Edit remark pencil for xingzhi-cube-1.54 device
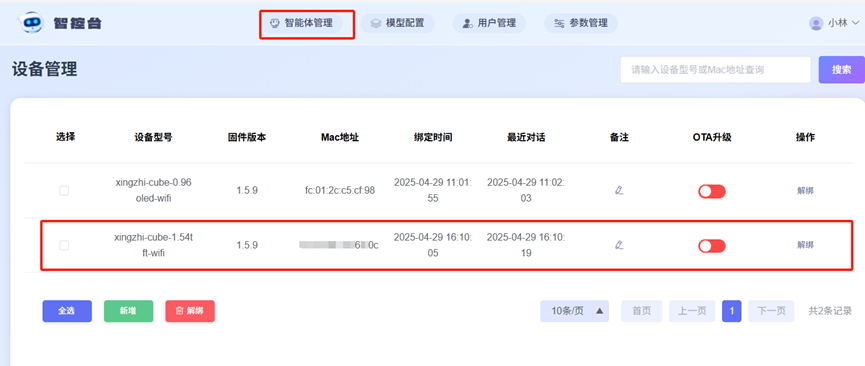This screenshot has width=865, height=366. coord(619,245)
